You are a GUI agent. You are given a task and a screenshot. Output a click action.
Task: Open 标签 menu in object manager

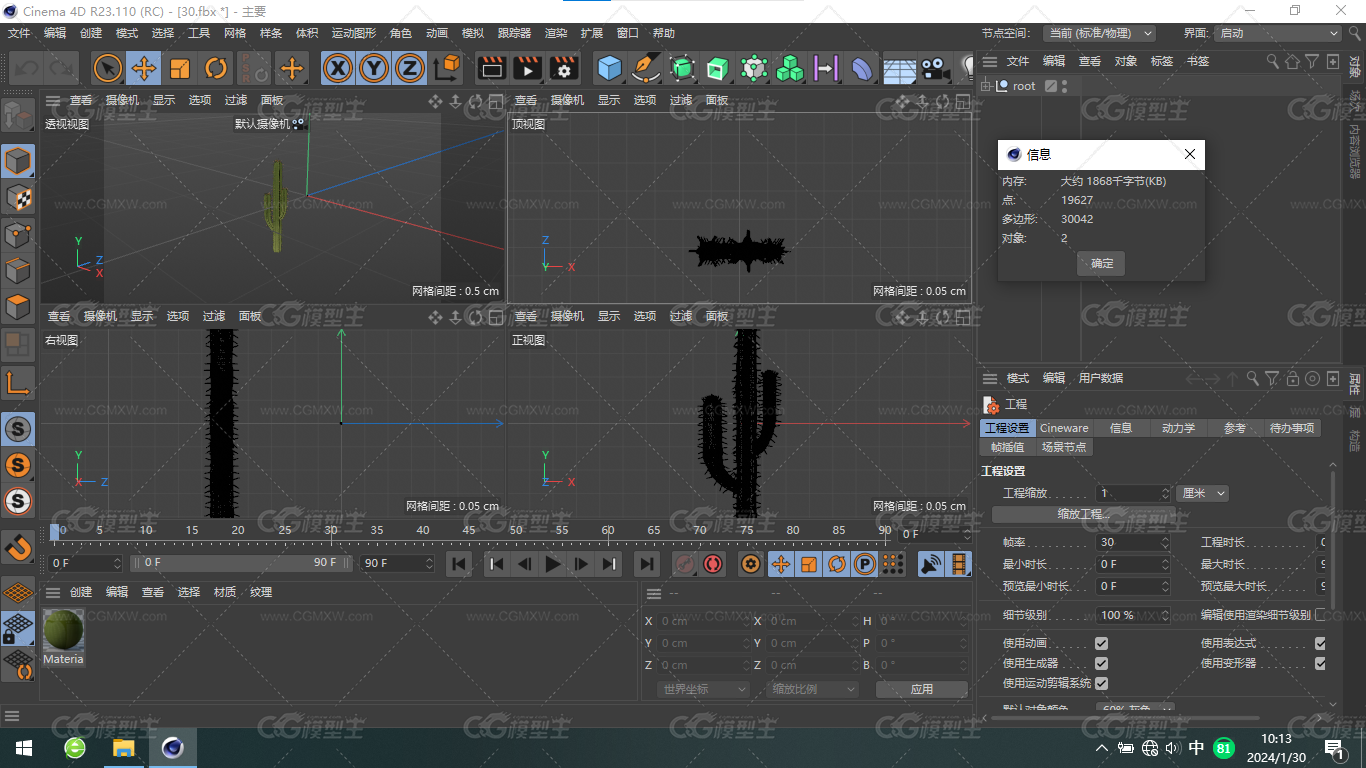(1161, 61)
